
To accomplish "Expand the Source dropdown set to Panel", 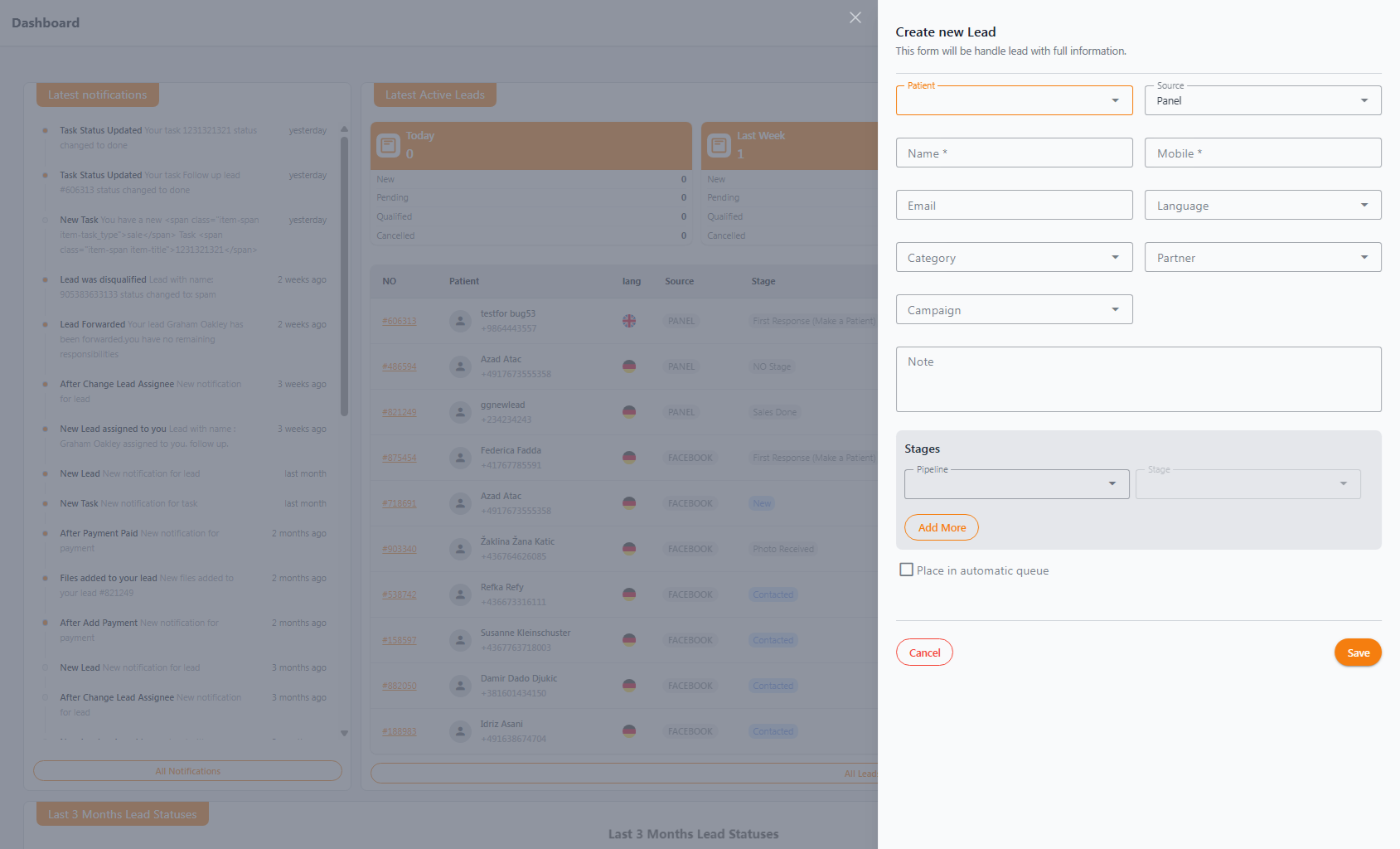I will point(1262,100).
